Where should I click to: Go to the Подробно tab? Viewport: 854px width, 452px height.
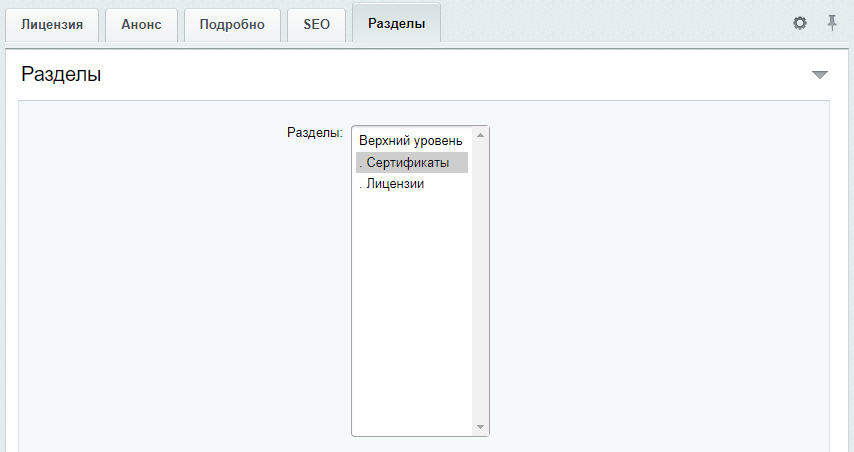click(x=232, y=25)
